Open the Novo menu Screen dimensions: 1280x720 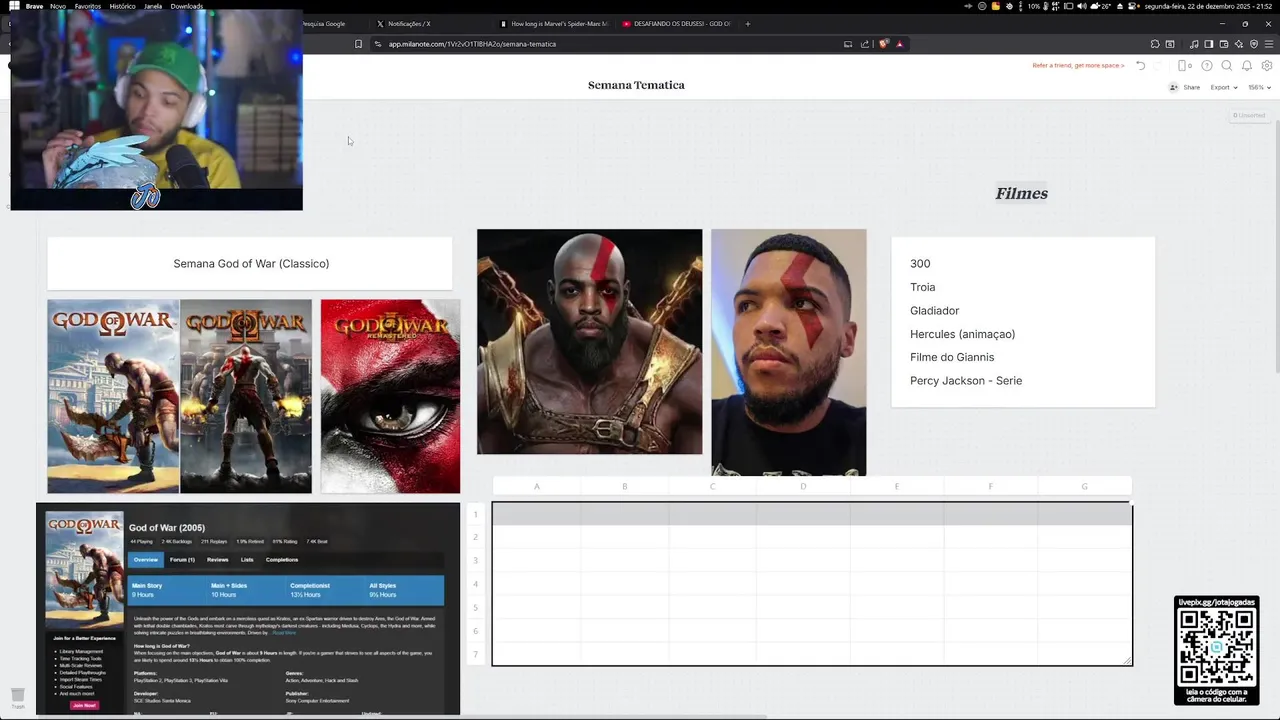58,6
